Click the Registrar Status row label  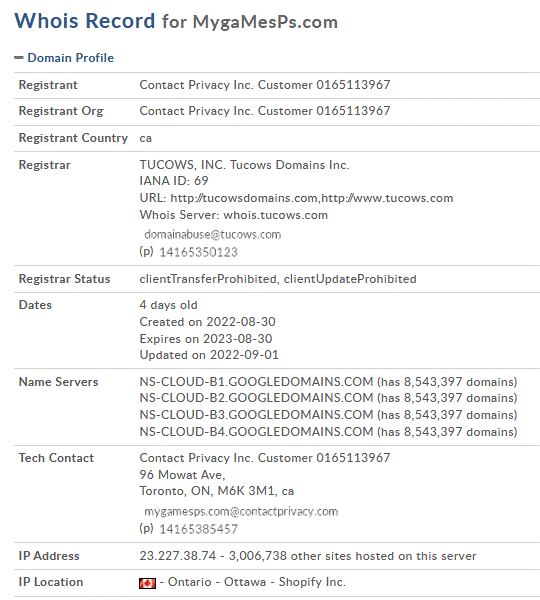[64, 279]
